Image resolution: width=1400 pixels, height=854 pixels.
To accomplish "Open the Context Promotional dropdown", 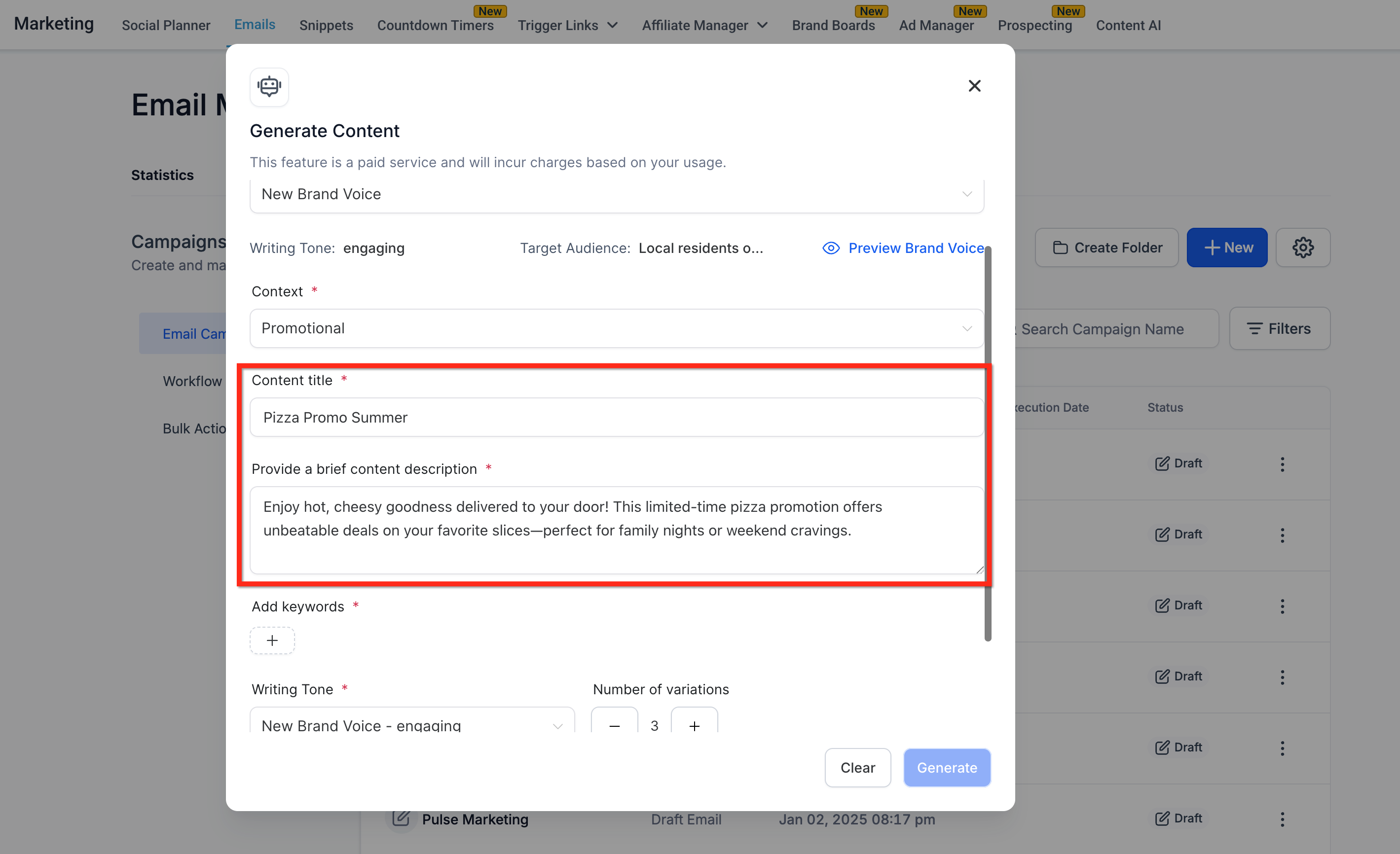I will pos(617,328).
